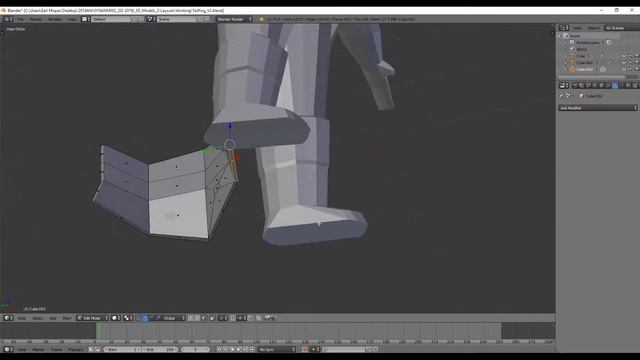Viewport: 640px width, 360px height.
Task: Click the active keying set field
Action: (x=346, y=349)
